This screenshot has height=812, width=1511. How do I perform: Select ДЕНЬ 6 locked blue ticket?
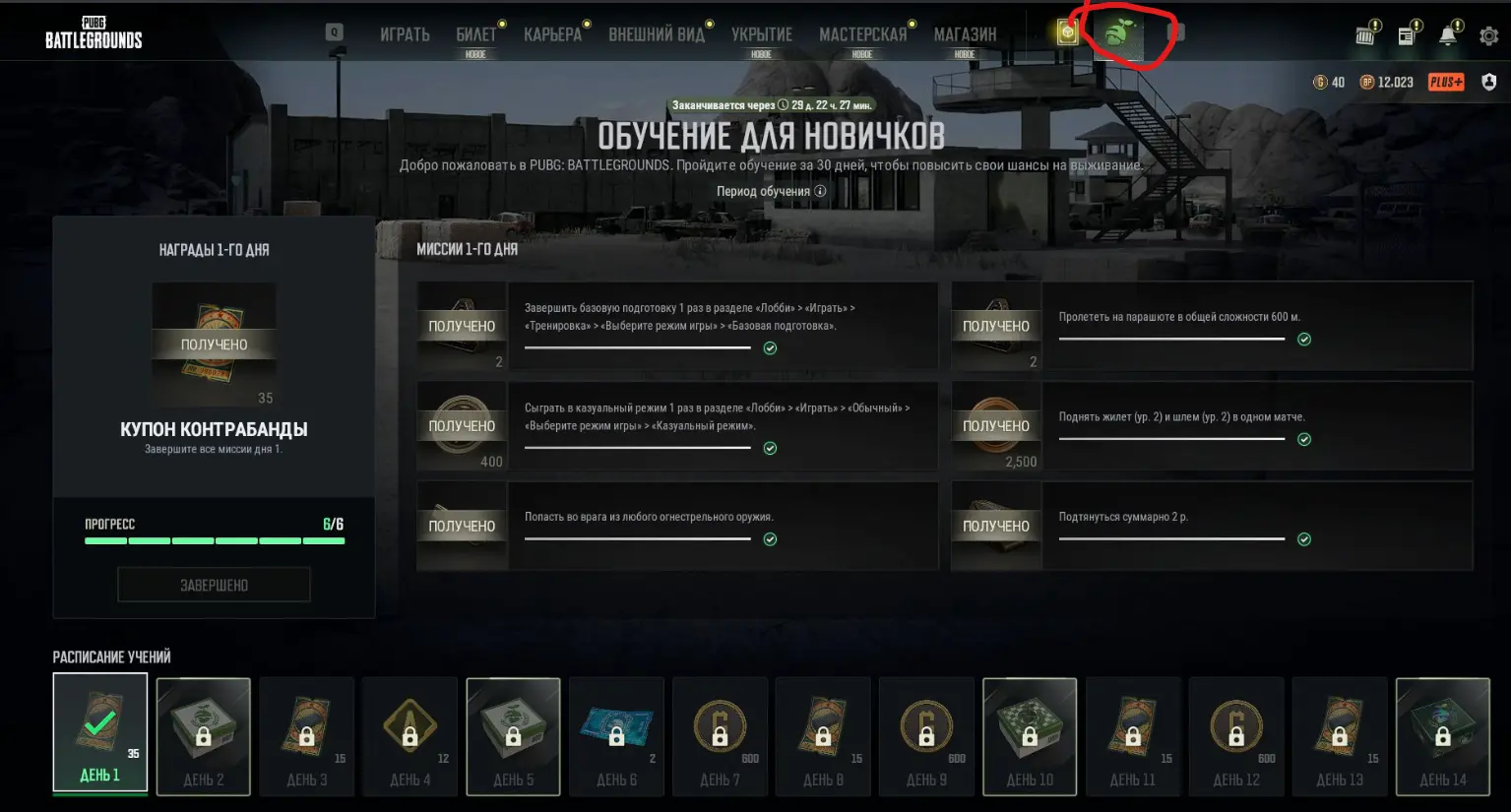617,736
